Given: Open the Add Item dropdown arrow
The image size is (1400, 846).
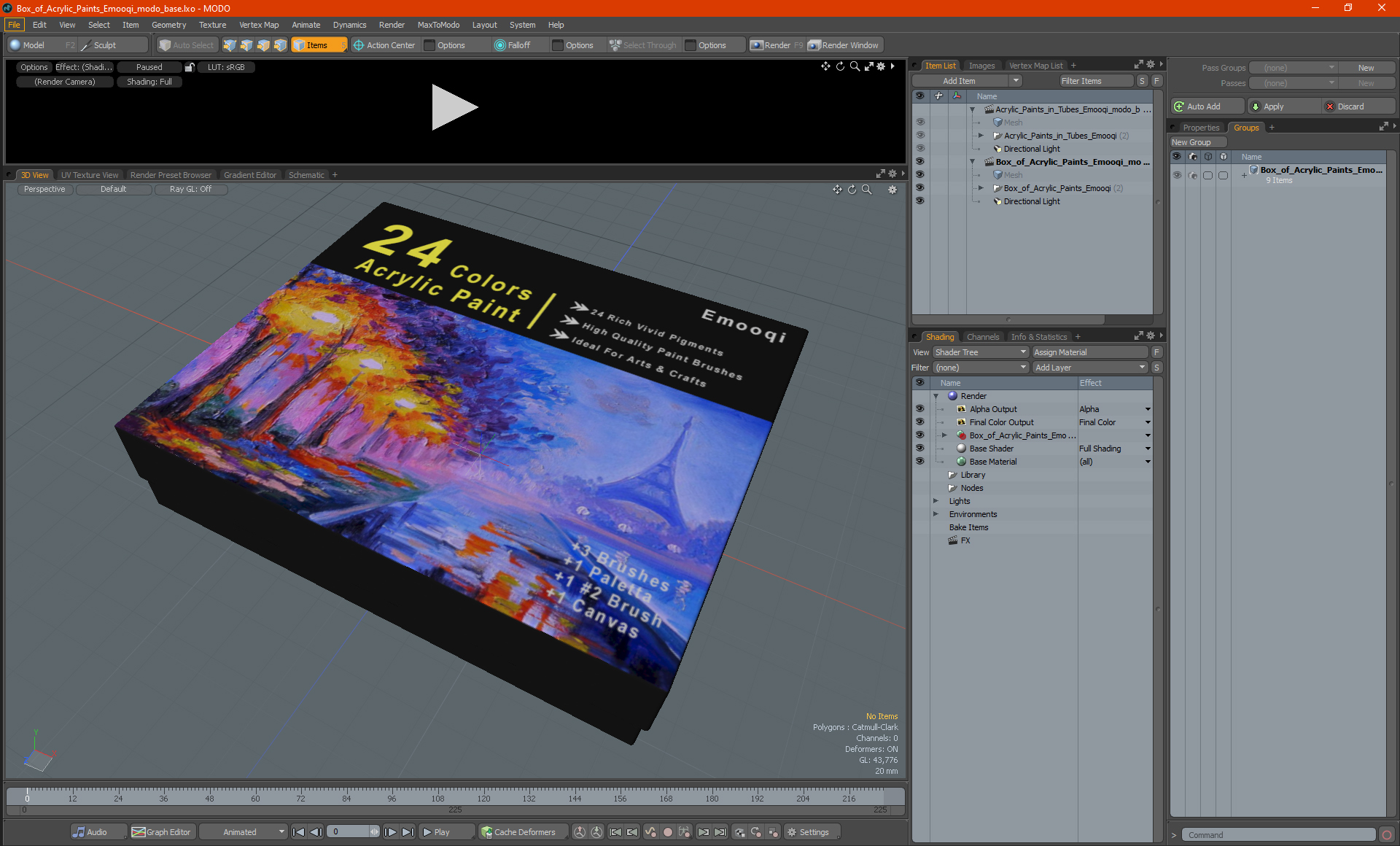Looking at the screenshot, I should pyautogui.click(x=1016, y=81).
